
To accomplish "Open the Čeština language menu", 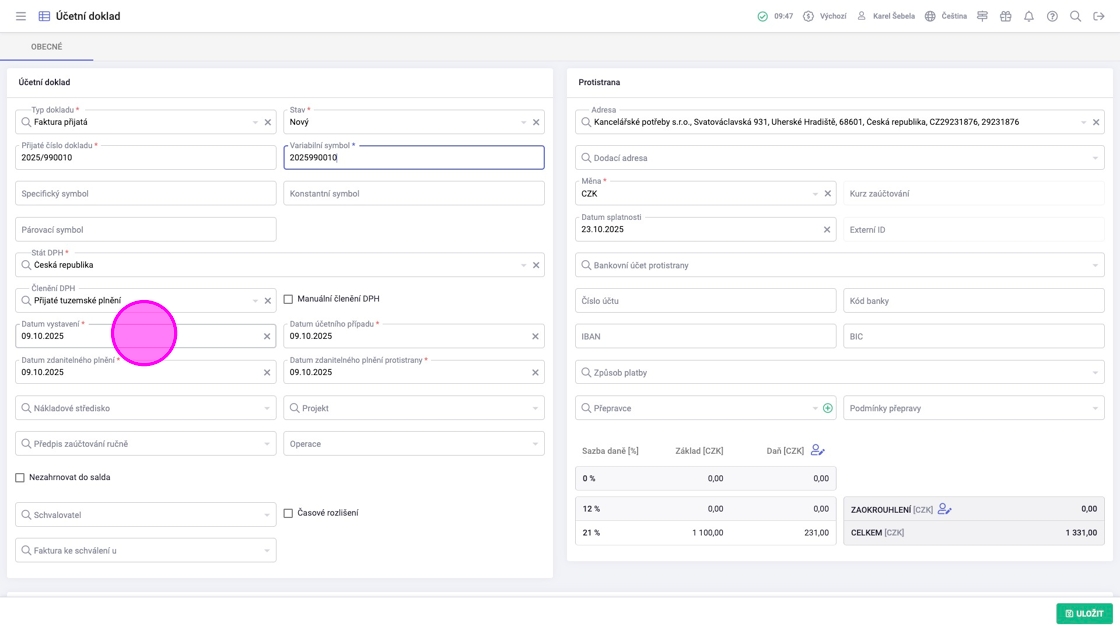I will tap(945, 16).
